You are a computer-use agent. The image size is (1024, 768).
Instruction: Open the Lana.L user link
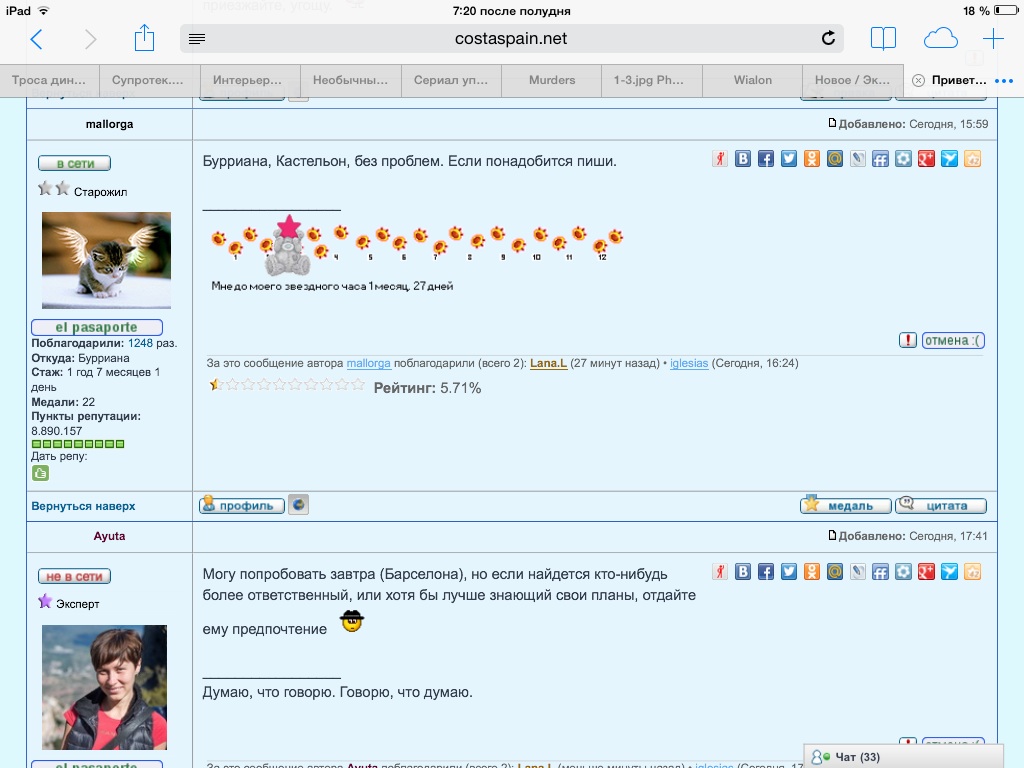[548, 364]
